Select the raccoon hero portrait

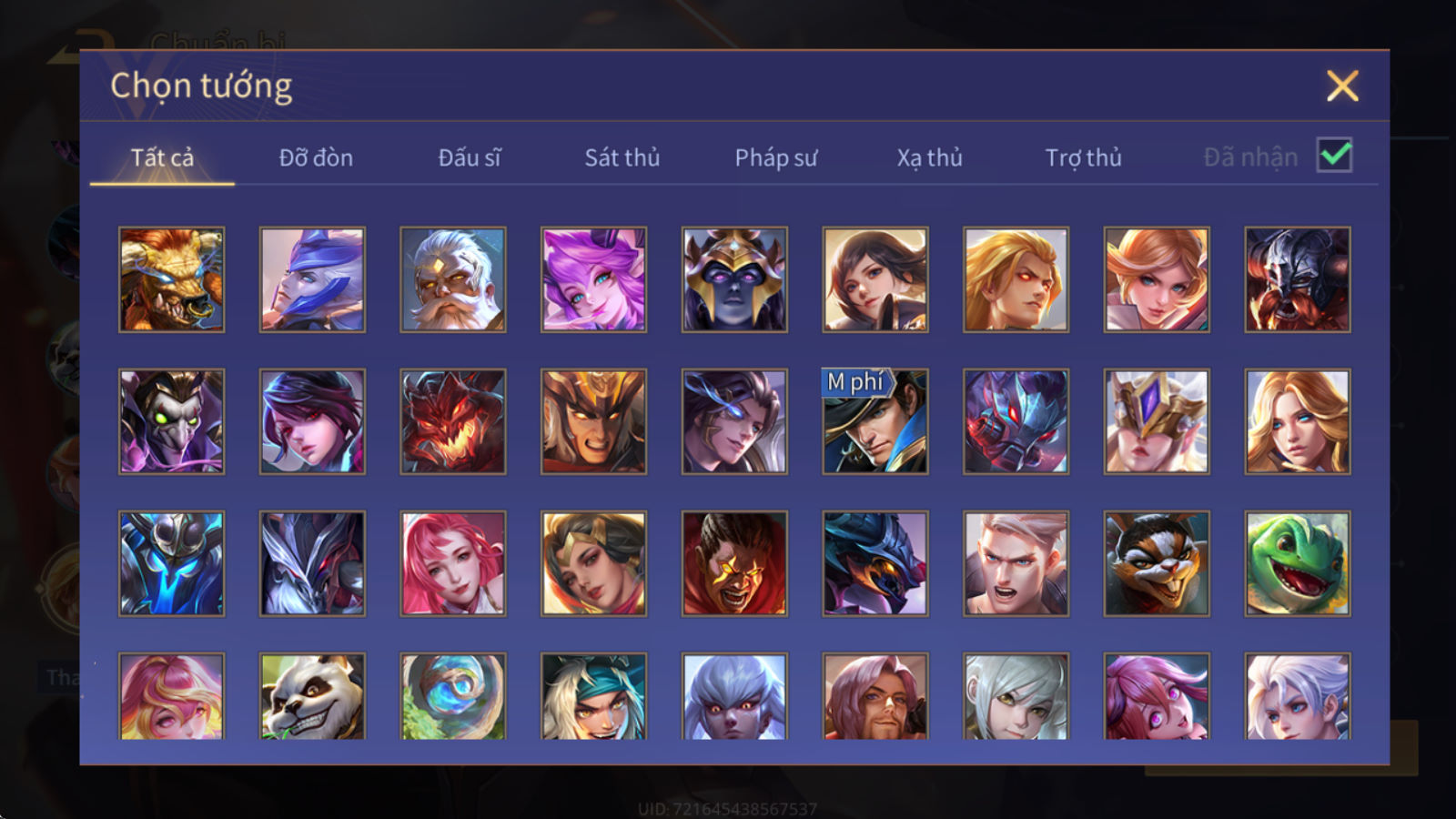1157,563
